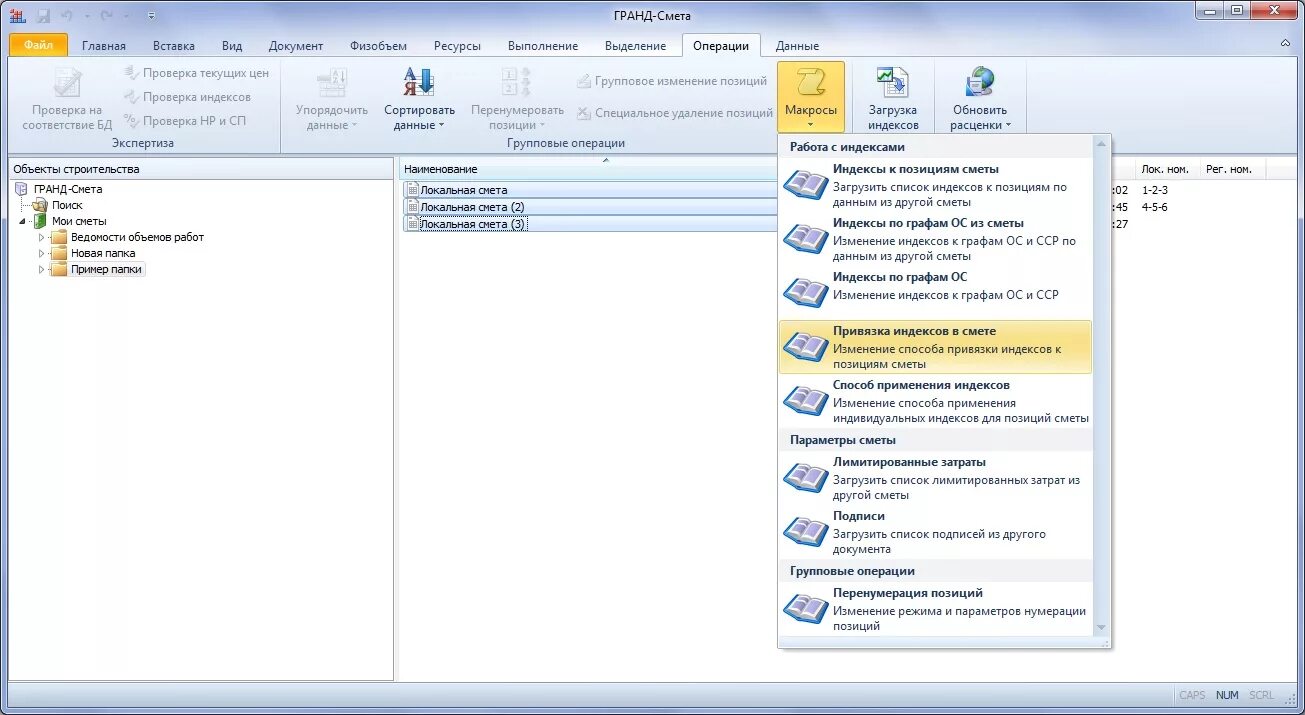Click the Save icon in the quick access toolbar
The height and width of the screenshot is (715, 1305).
[43, 16]
